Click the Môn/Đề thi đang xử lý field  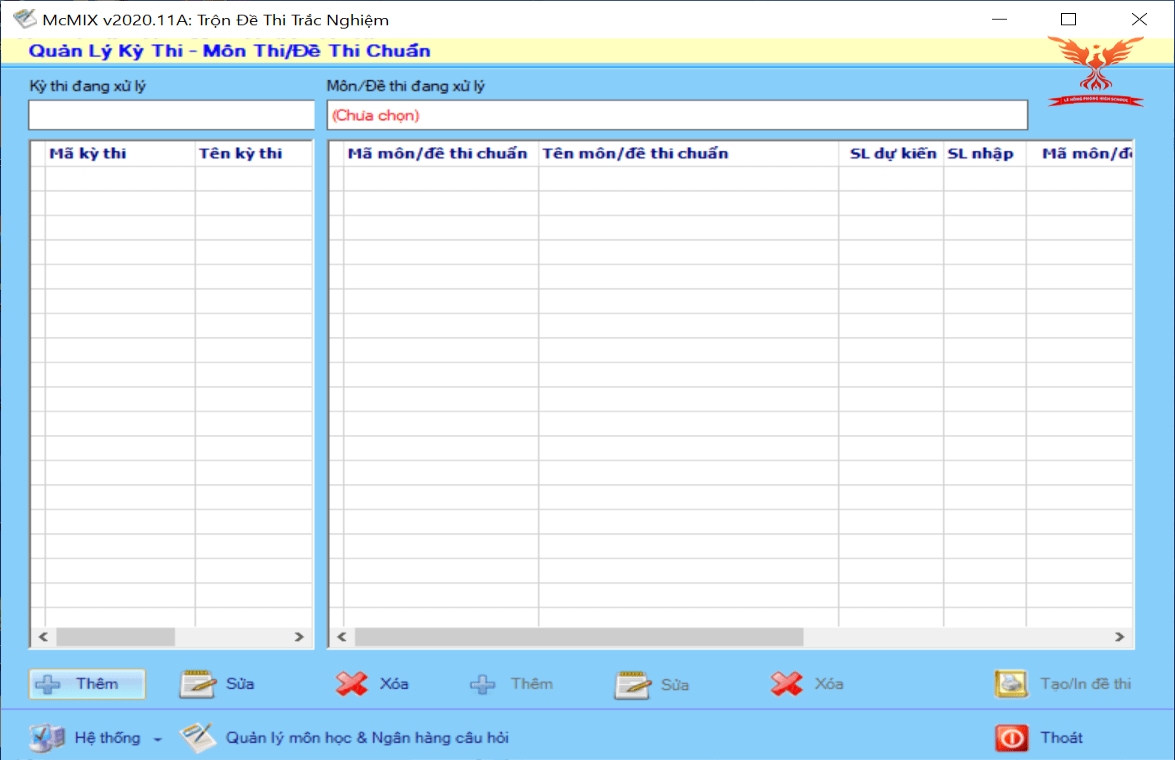click(x=677, y=115)
